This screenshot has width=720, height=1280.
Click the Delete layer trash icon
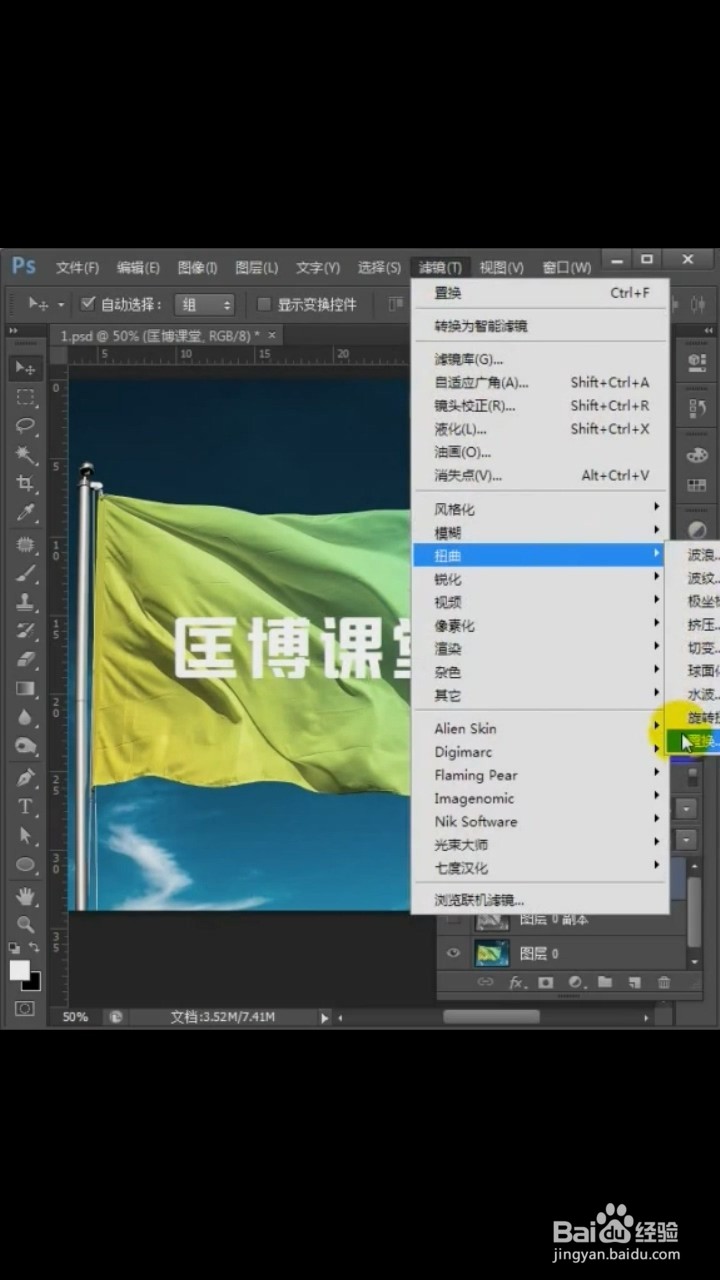point(664,983)
